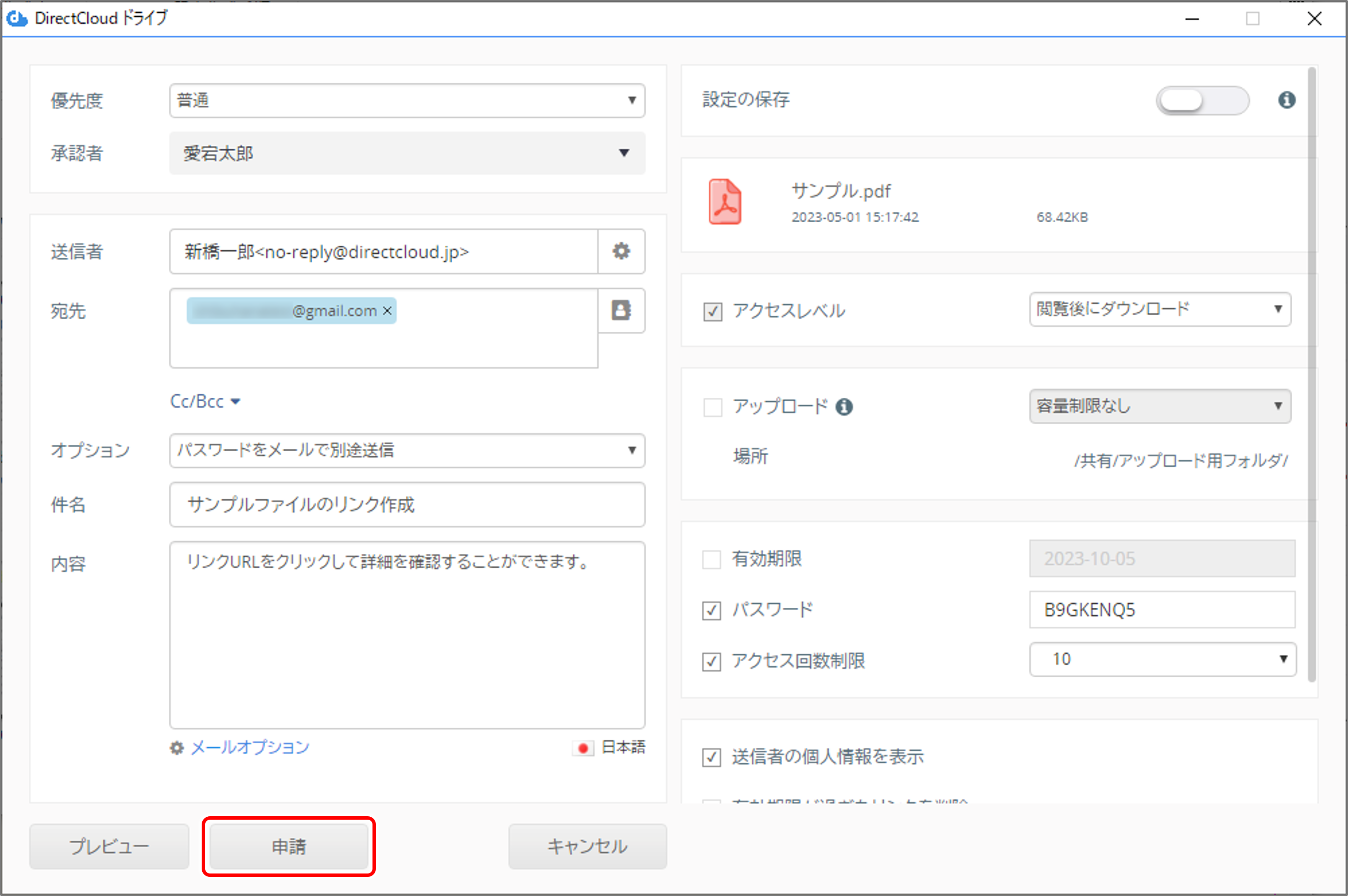
Task: Click the 申請 button
Action: (x=289, y=846)
